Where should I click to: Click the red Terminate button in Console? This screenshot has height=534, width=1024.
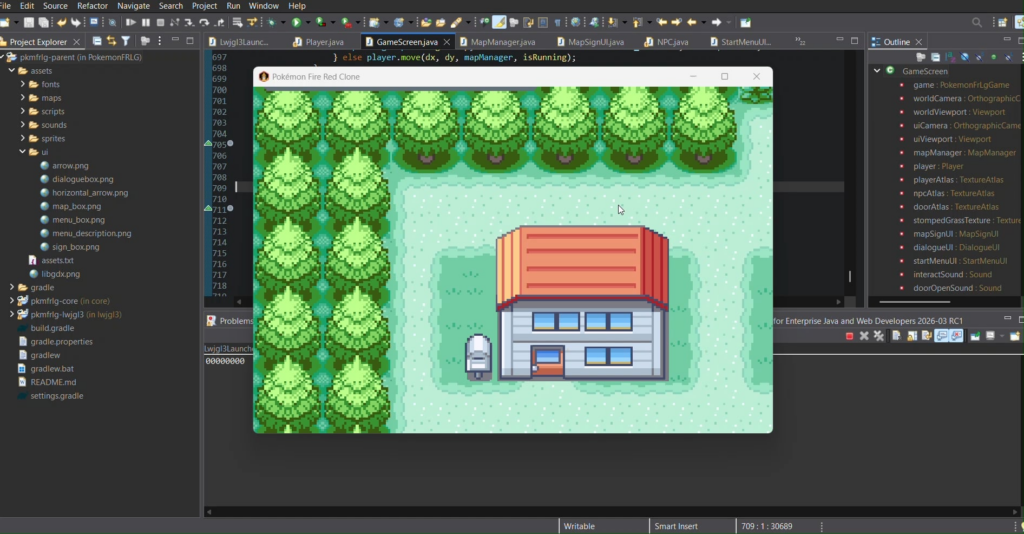coord(850,336)
